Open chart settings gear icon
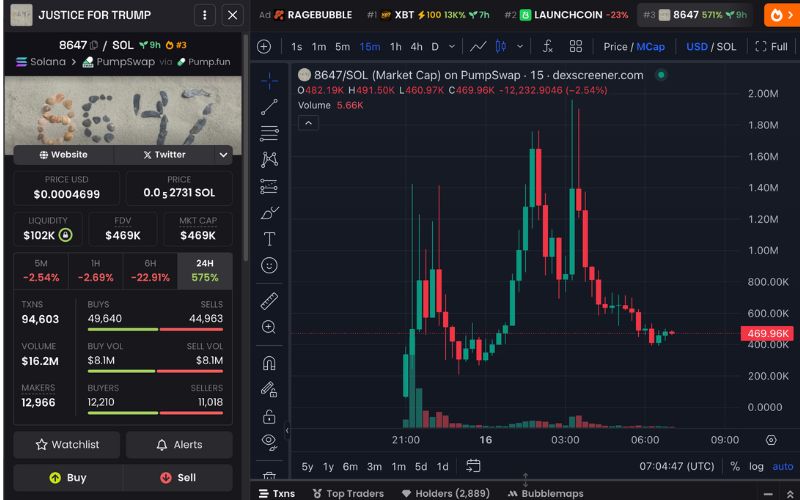Screen dimensions: 800x500 771,440
